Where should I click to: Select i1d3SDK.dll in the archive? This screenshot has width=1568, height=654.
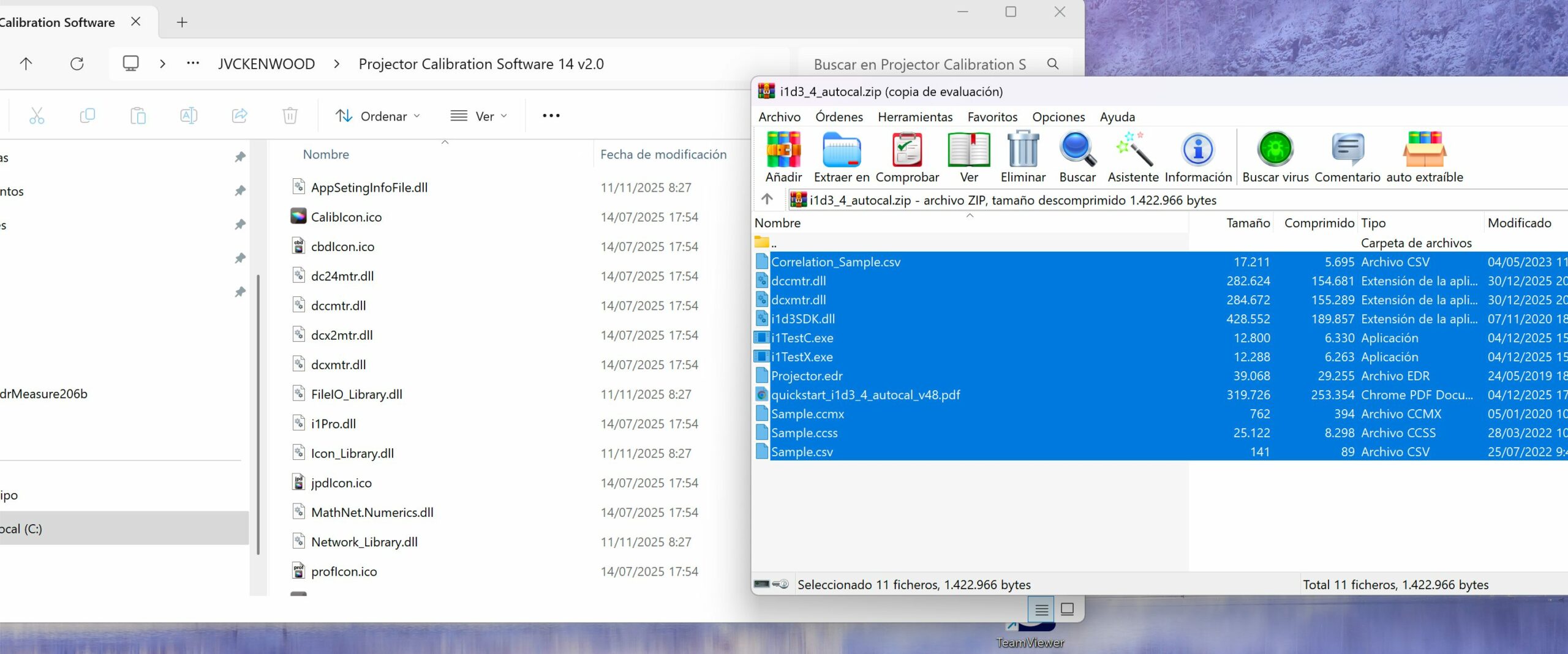coord(802,318)
